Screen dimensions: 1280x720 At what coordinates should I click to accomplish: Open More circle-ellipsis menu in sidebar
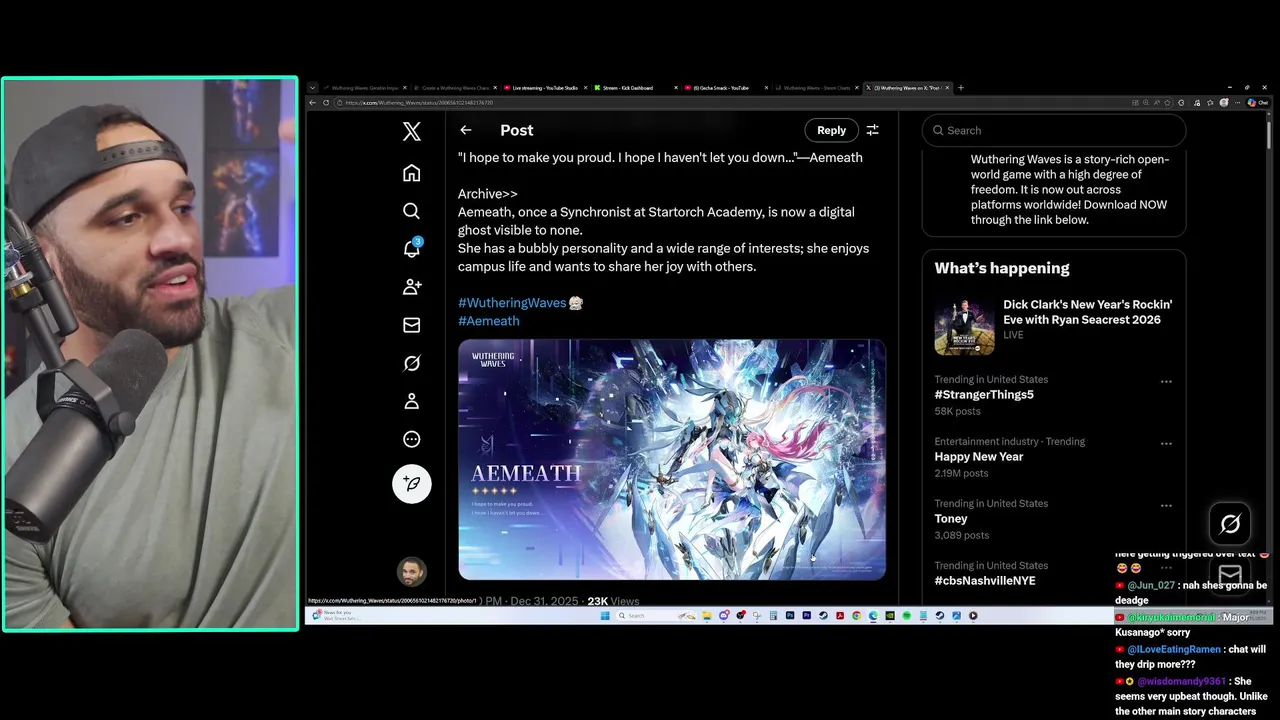click(x=411, y=439)
